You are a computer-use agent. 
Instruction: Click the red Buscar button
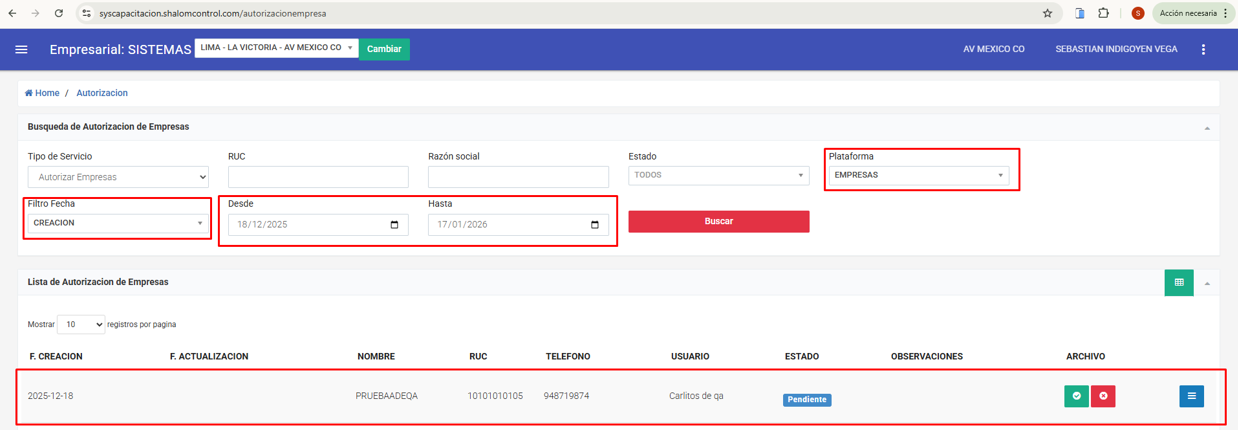pyautogui.click(x=718, y=221)
